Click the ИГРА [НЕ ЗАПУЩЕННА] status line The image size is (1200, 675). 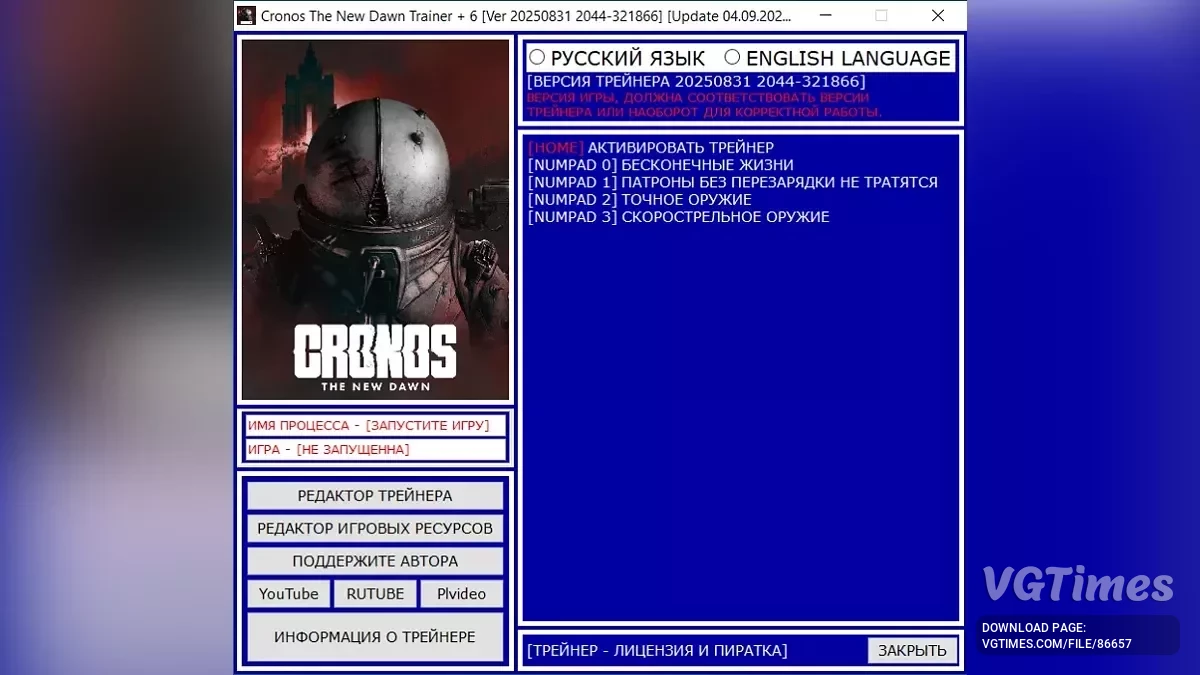point(374,449)
